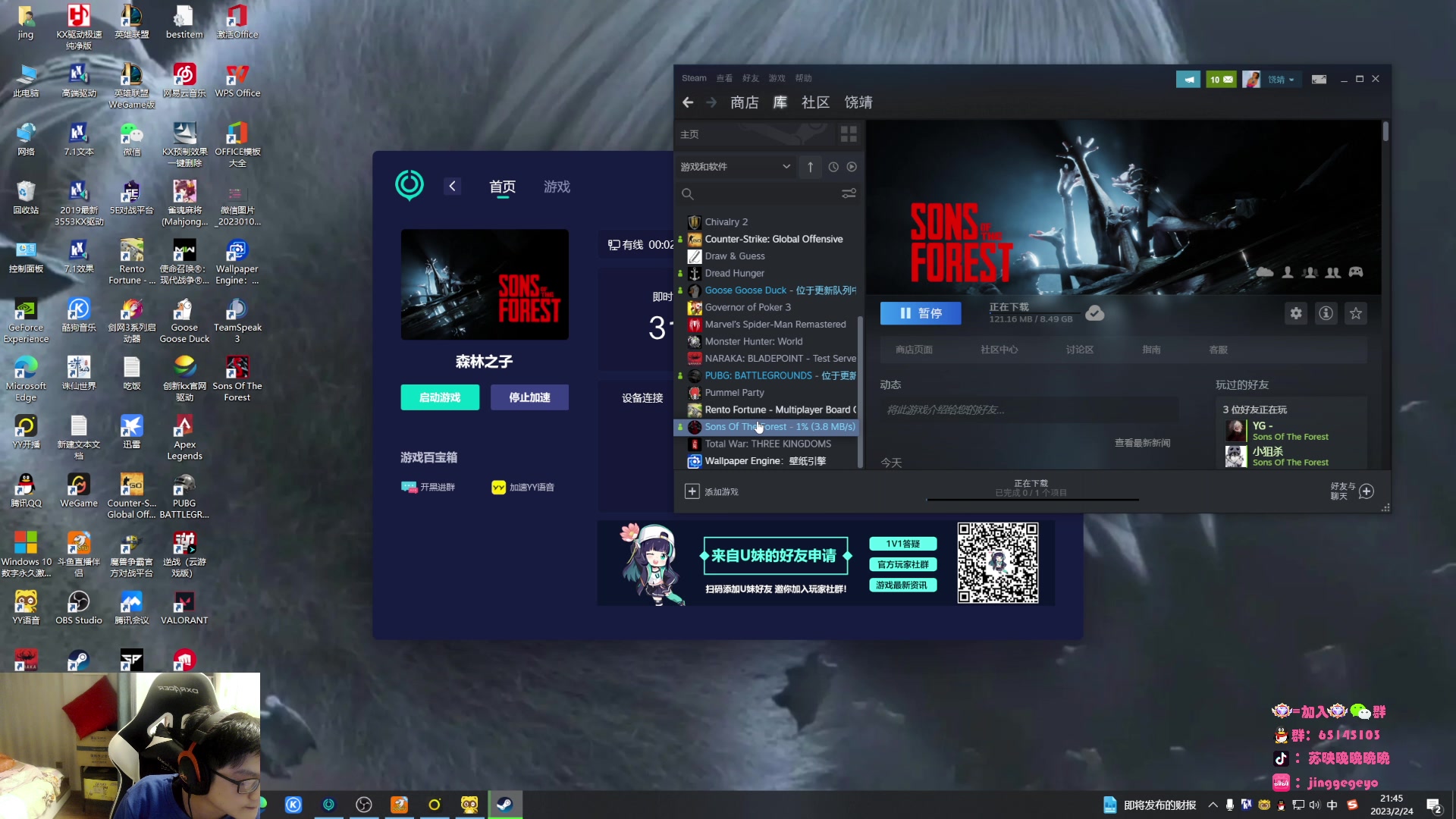Open WeGame desktop shortcut
The image size is (1456, 819).
[79, 491]
